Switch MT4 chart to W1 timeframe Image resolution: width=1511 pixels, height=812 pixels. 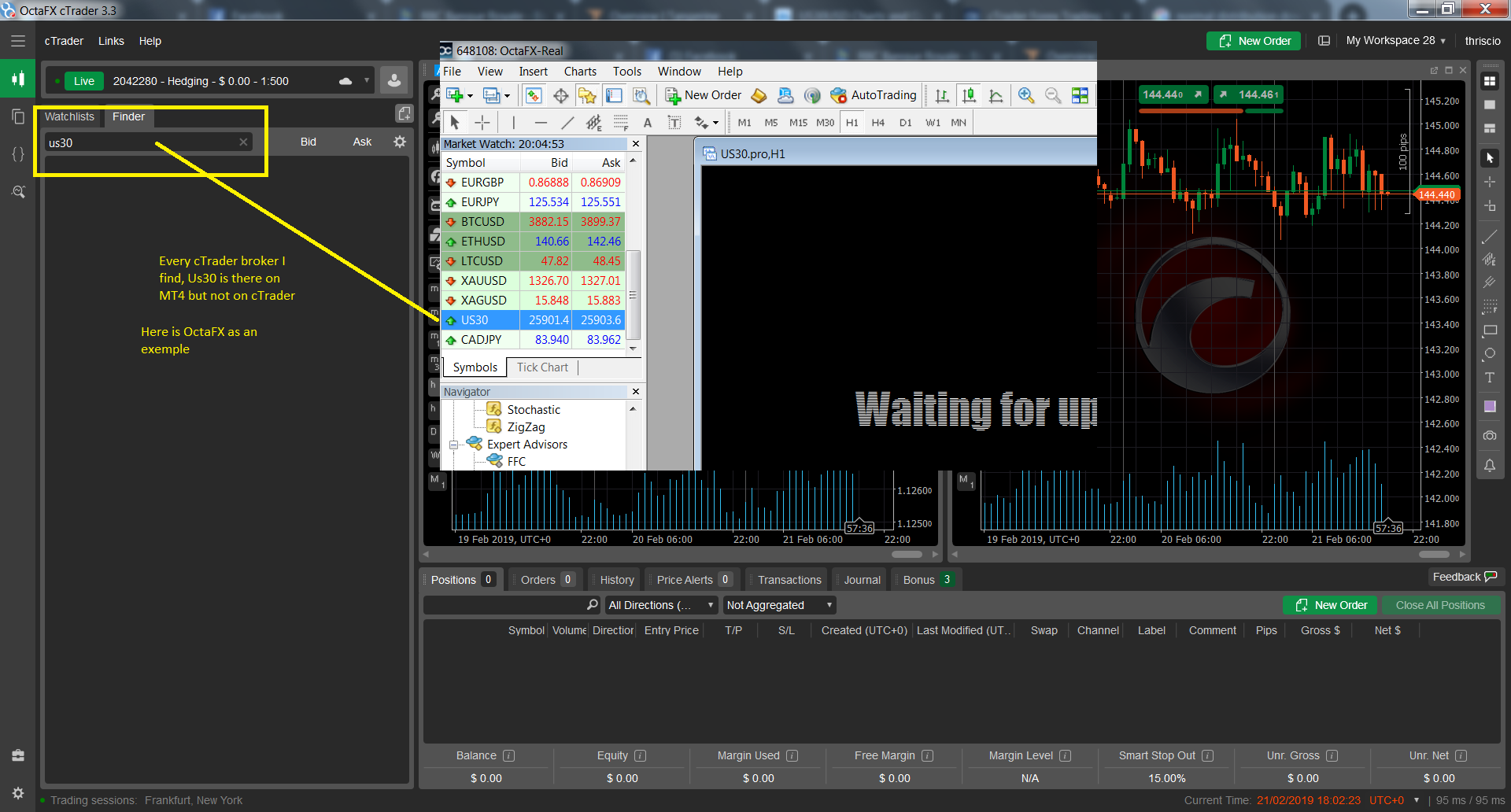[933, 123]
